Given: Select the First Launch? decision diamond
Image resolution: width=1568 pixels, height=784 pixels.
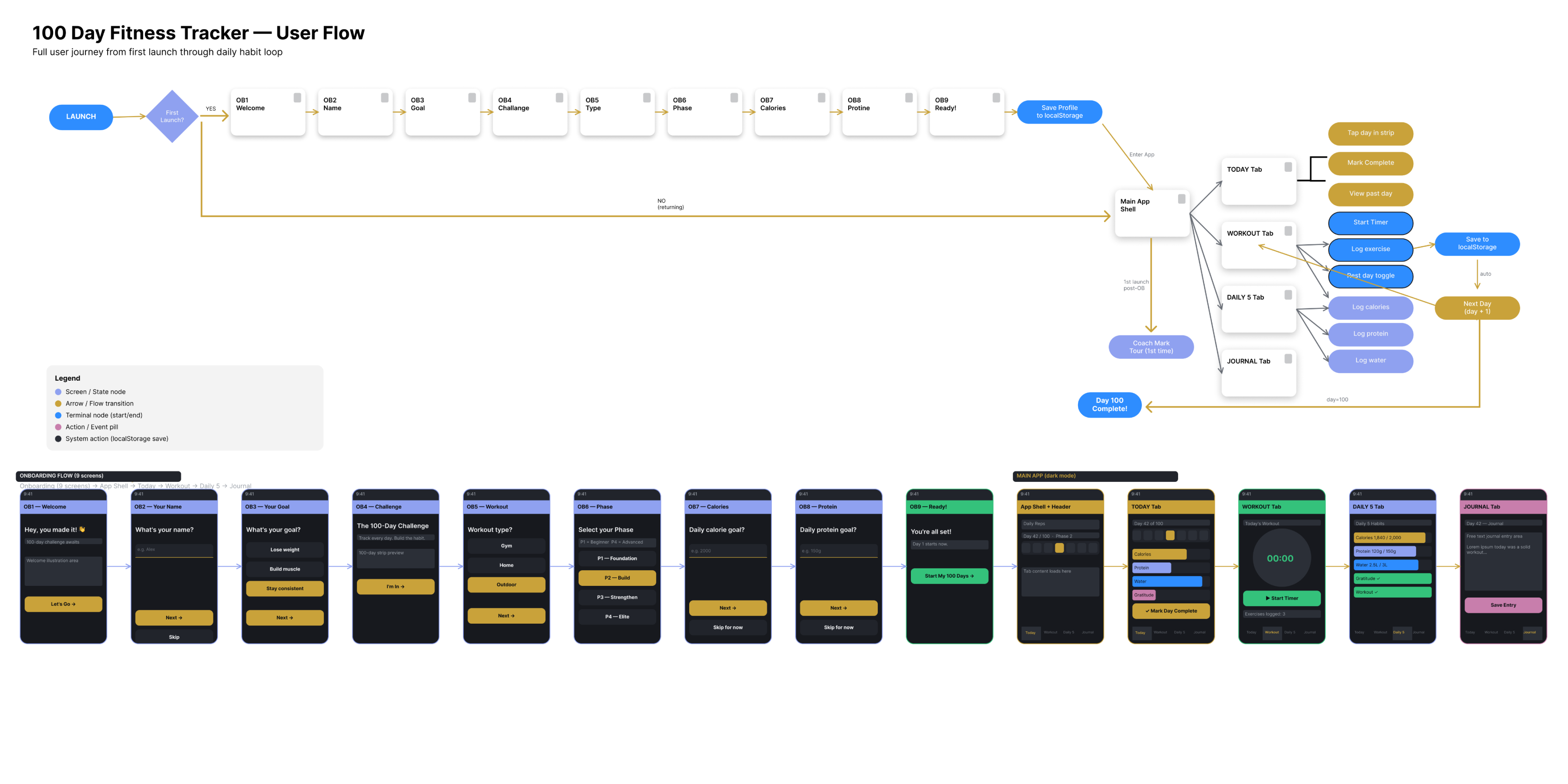Looking at the screenshot, I should click(x=172, y=116).
